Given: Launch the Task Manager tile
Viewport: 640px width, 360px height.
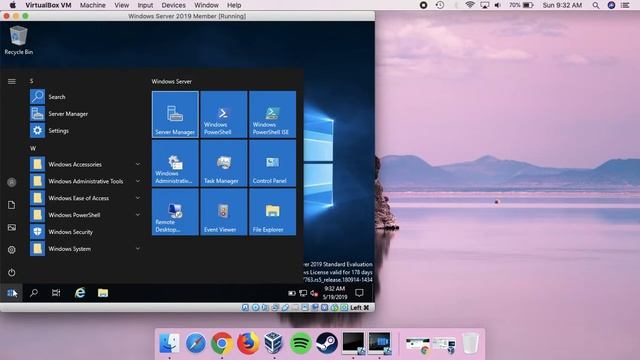Looking at the screenshot, I should (x=224, y=163).
